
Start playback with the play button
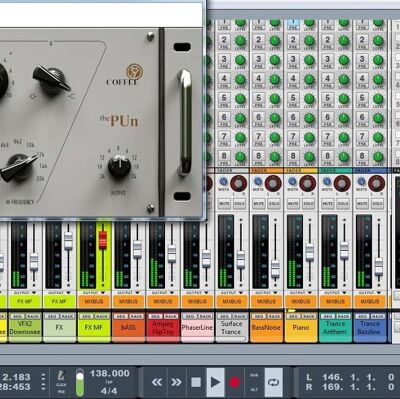coord(215,382)
